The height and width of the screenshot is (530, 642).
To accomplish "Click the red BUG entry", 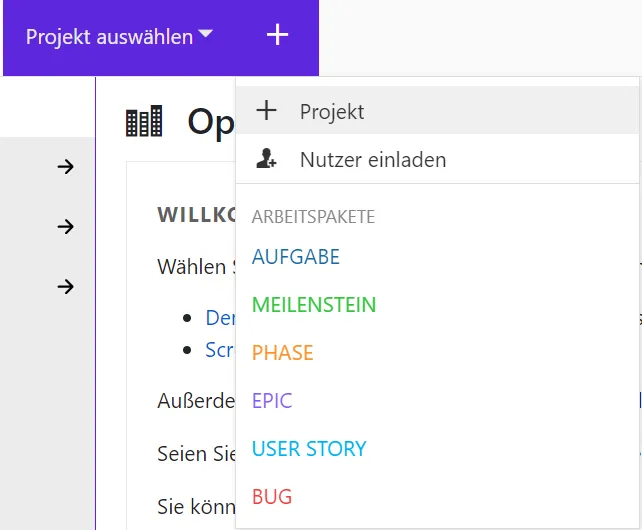I will click(x=272, y=497).
